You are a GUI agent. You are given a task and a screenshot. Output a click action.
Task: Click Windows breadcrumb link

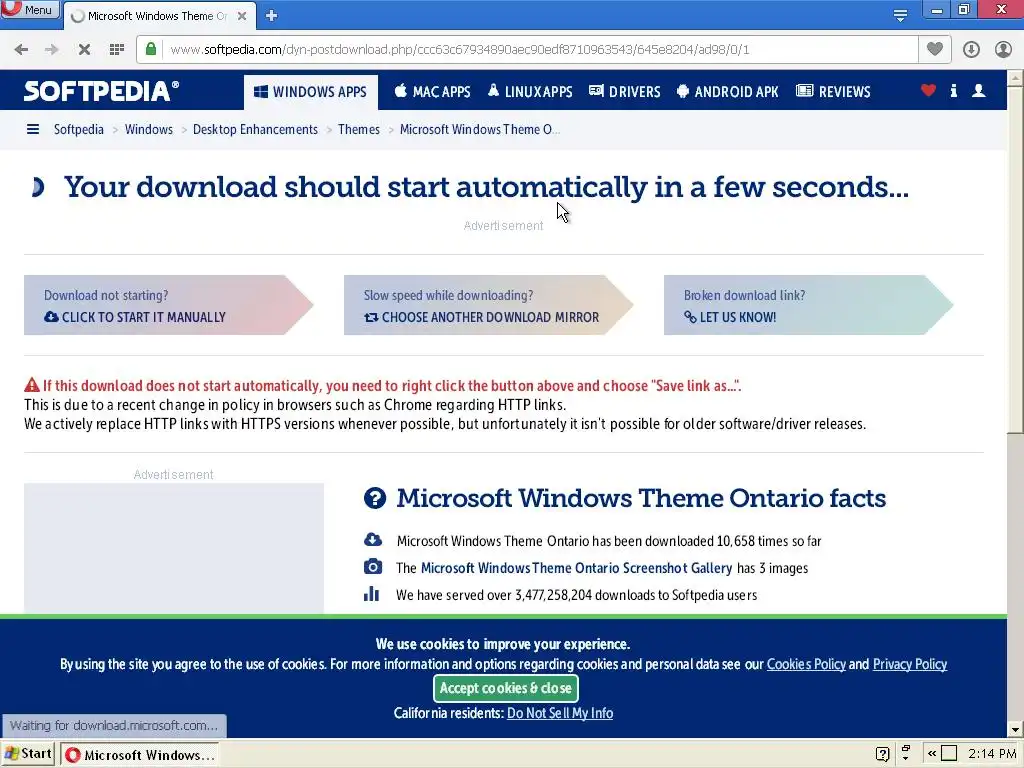tap(149, 129)
